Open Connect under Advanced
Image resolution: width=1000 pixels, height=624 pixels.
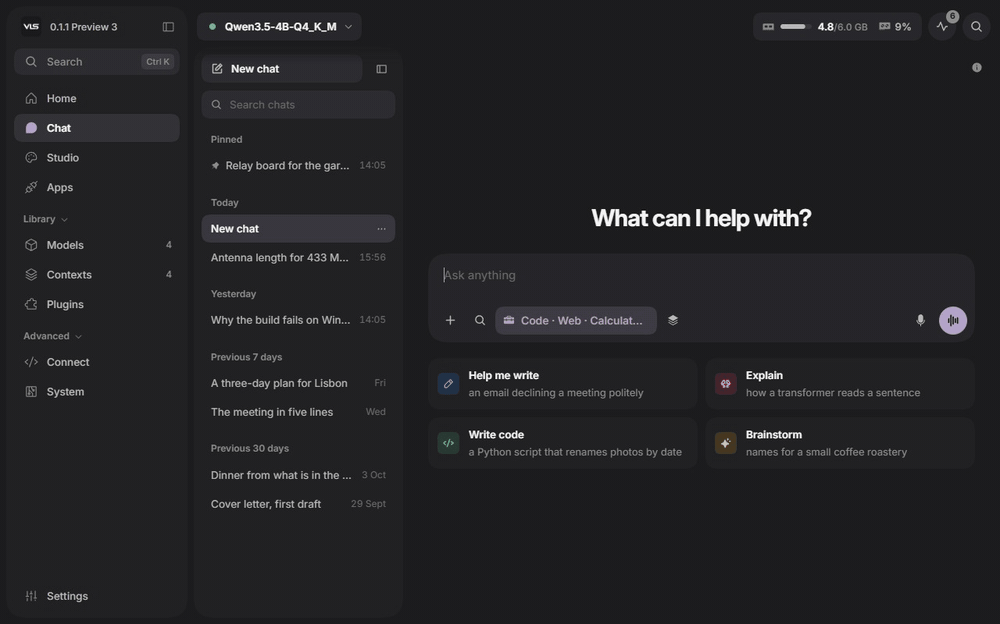(97, 362)
